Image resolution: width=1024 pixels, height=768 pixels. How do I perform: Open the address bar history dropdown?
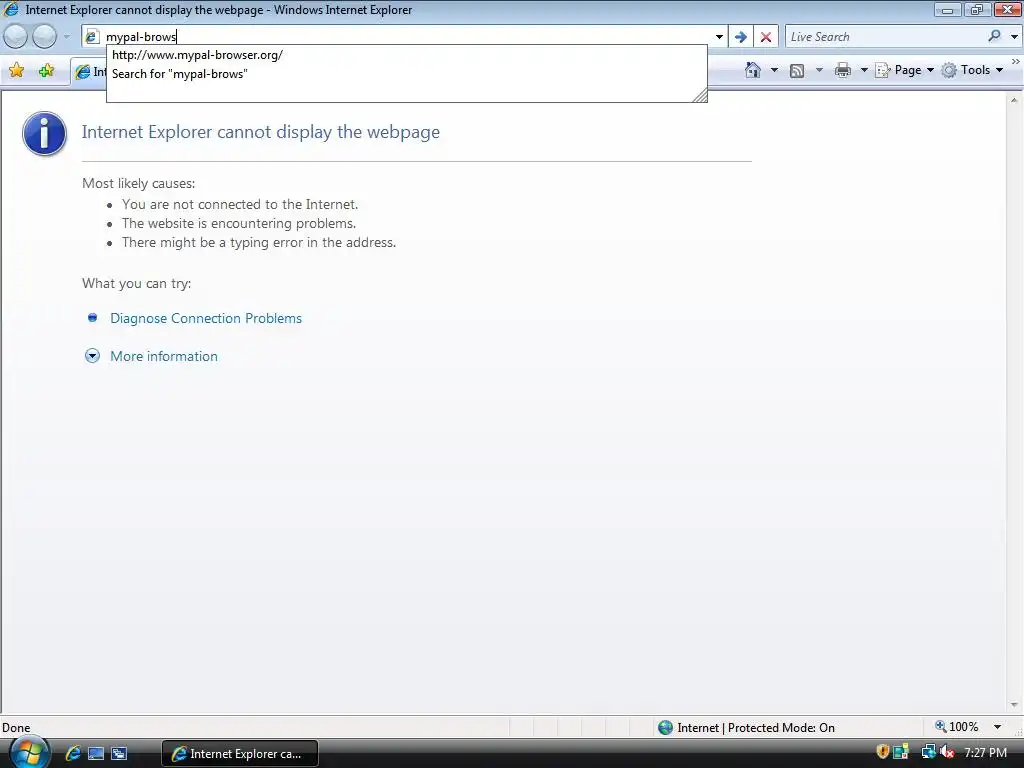(719, 37)
